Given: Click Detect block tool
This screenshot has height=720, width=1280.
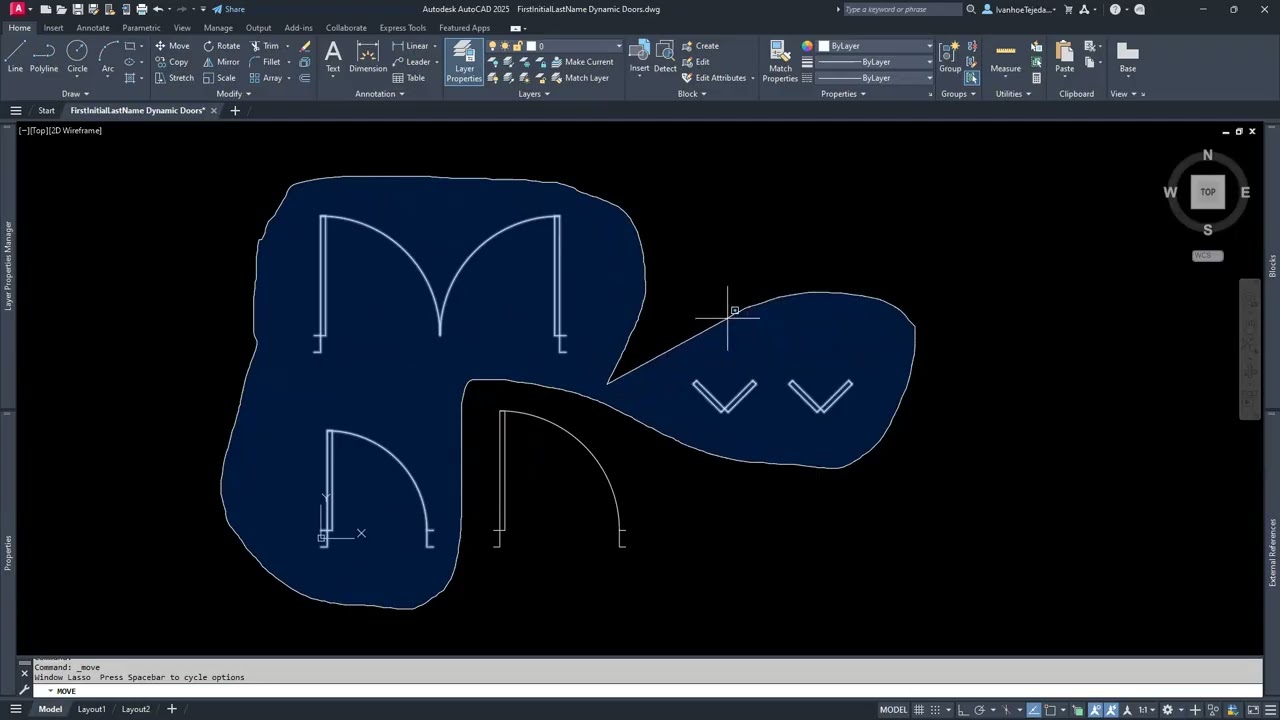Looking at the screenshot, I should [x=665, y=56].
